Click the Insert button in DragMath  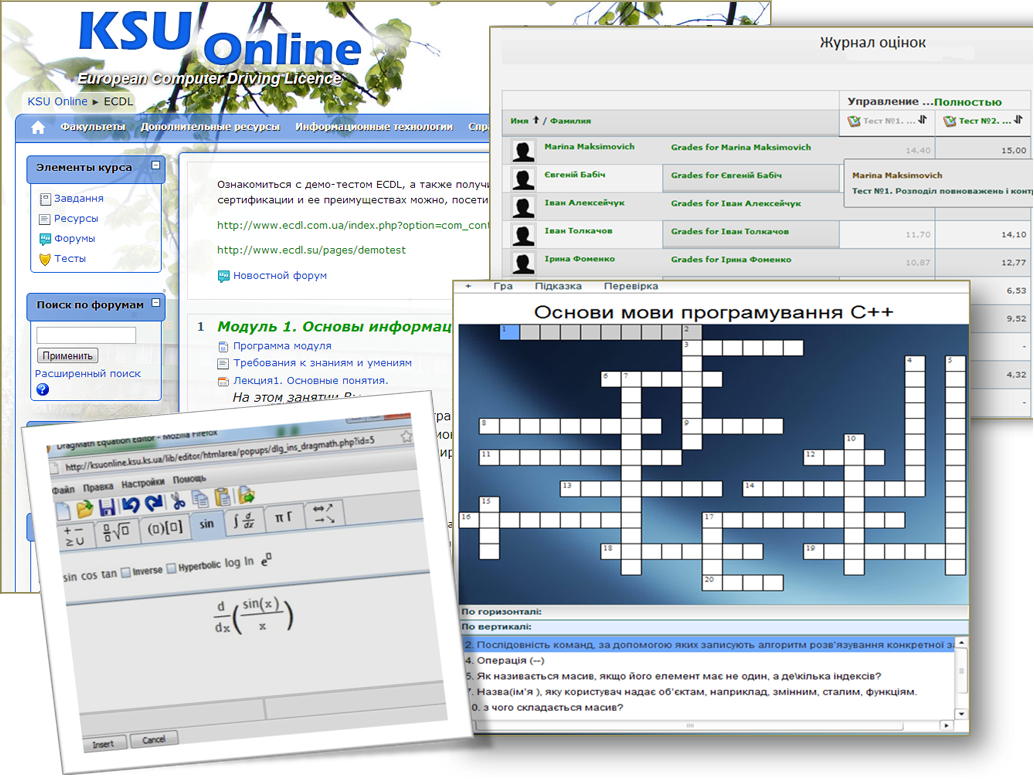tap(103, 743)
